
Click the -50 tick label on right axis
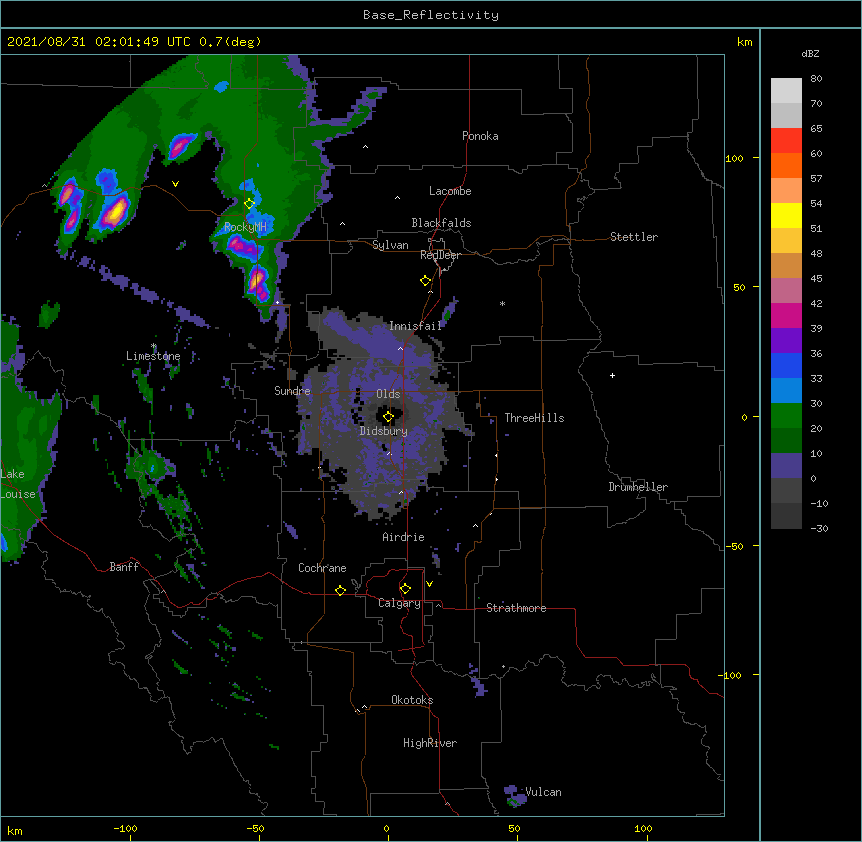734,546
